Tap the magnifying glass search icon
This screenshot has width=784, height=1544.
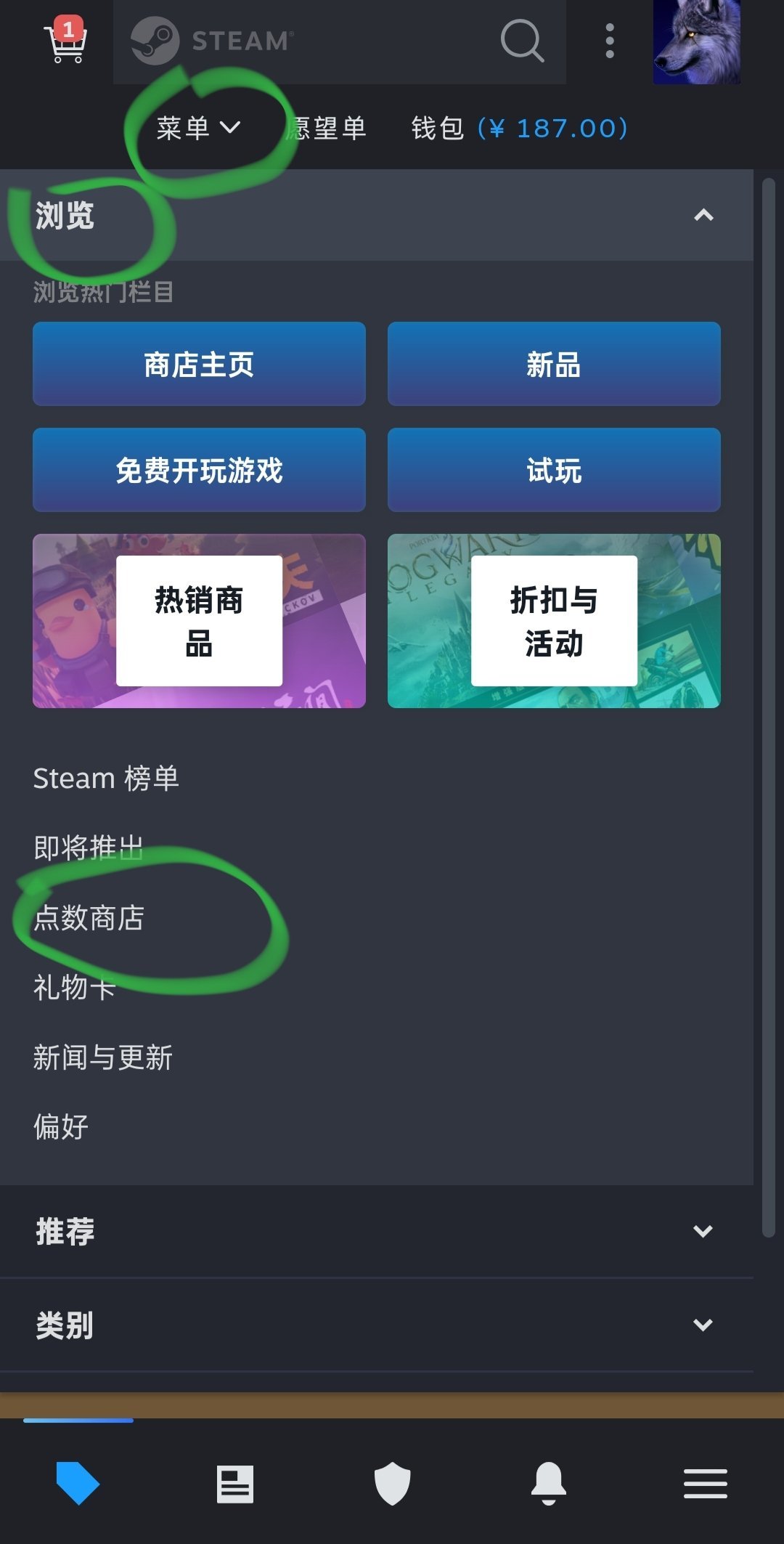coord(522,41)
